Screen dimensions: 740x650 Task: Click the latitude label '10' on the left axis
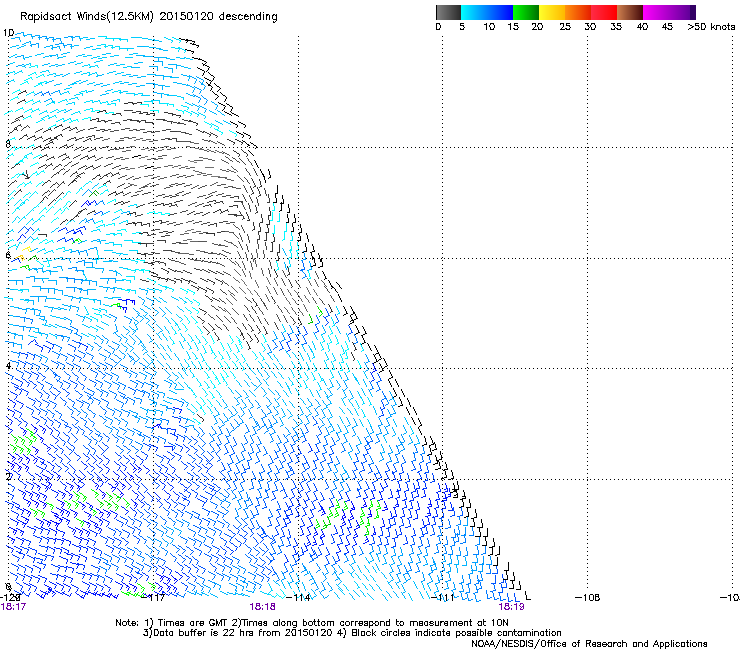pyautogui.click(x=8, y=33)
